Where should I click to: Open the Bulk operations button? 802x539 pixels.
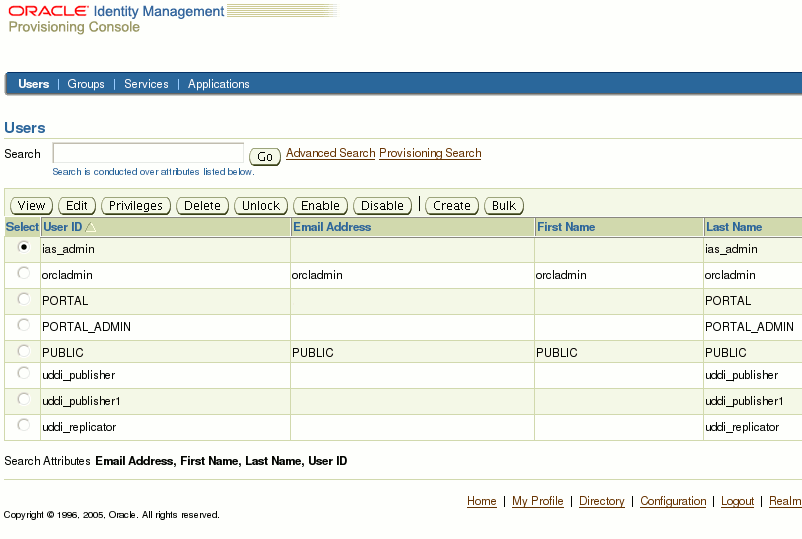(x=504, y=206)
